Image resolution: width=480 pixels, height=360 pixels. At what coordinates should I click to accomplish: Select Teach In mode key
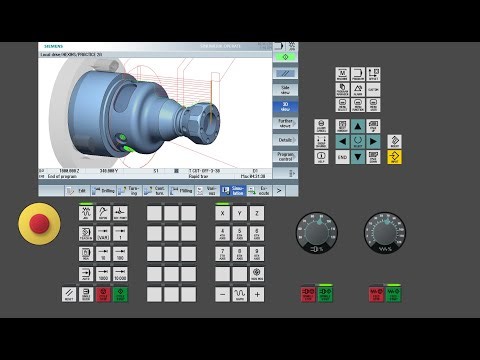tap(86, 234)
